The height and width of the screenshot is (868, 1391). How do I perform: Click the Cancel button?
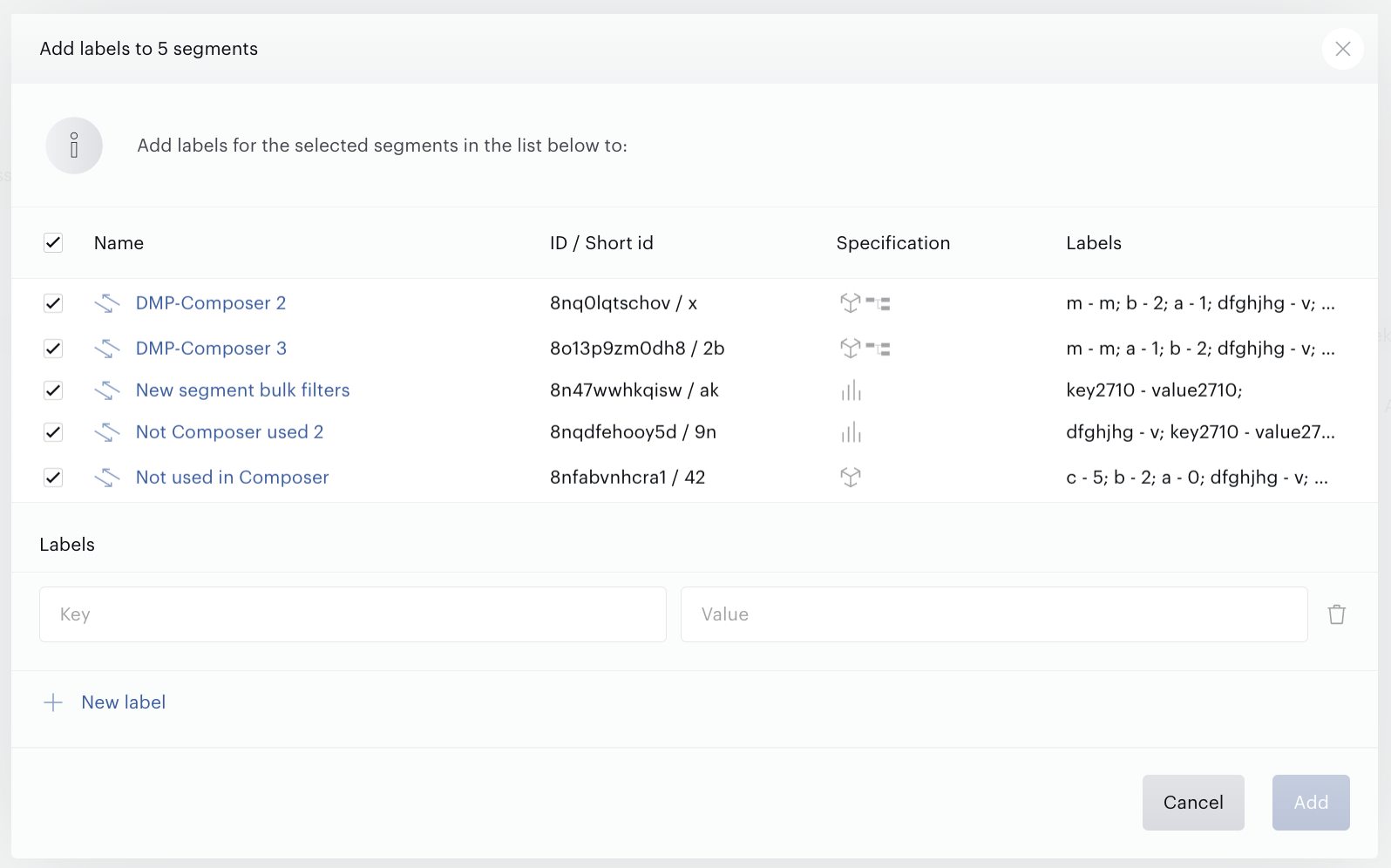pos(1193,803)
